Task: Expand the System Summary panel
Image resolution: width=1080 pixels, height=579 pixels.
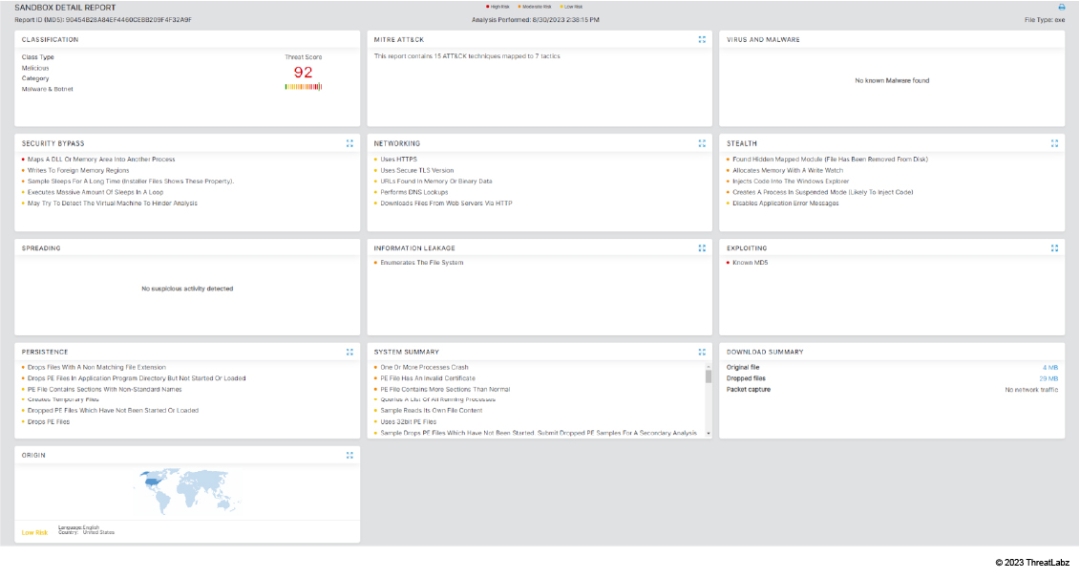Action: point(702,351)
